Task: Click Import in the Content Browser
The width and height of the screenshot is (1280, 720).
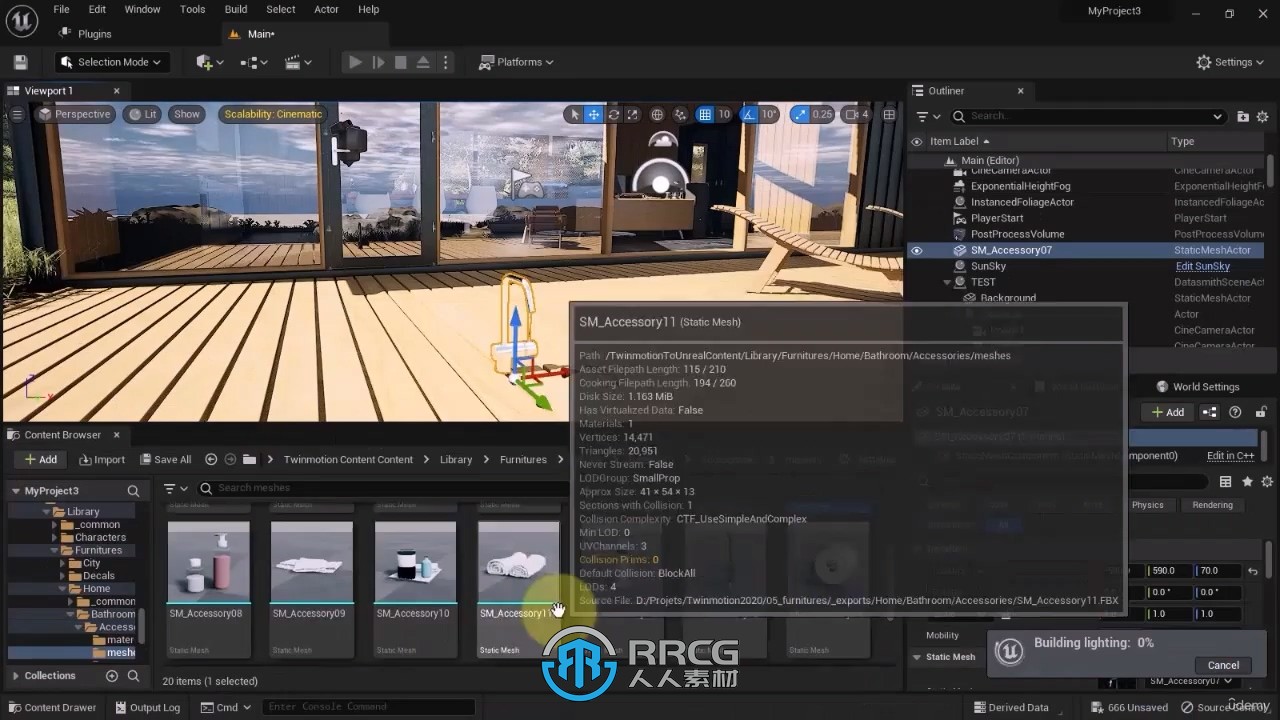Action: [x=101, y=459]
